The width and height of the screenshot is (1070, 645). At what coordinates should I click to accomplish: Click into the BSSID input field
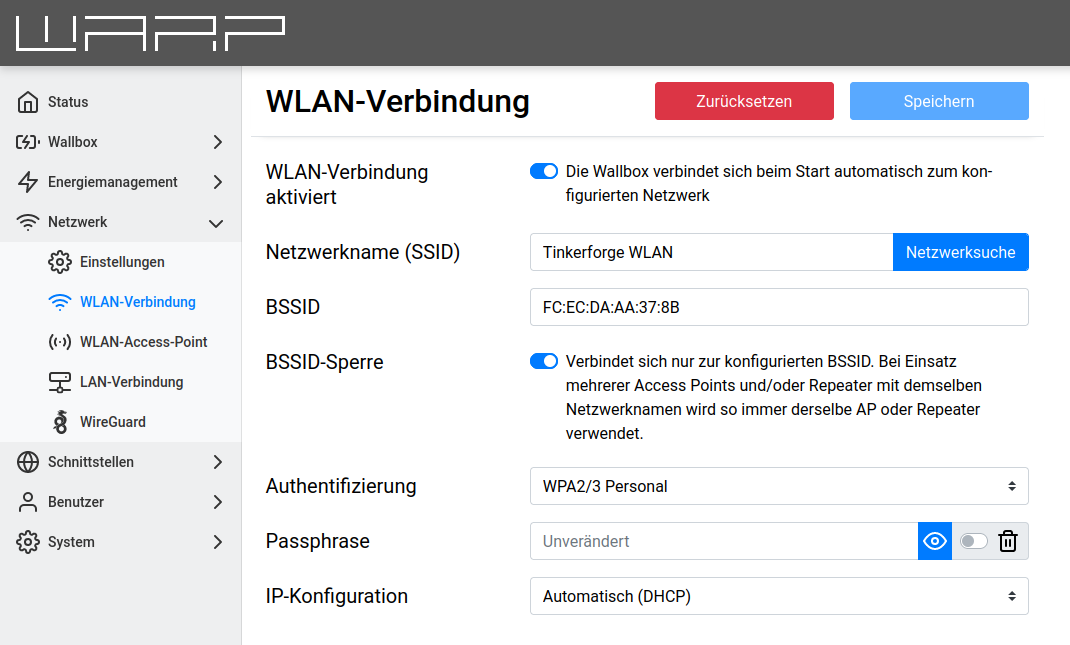click(778, 307)
